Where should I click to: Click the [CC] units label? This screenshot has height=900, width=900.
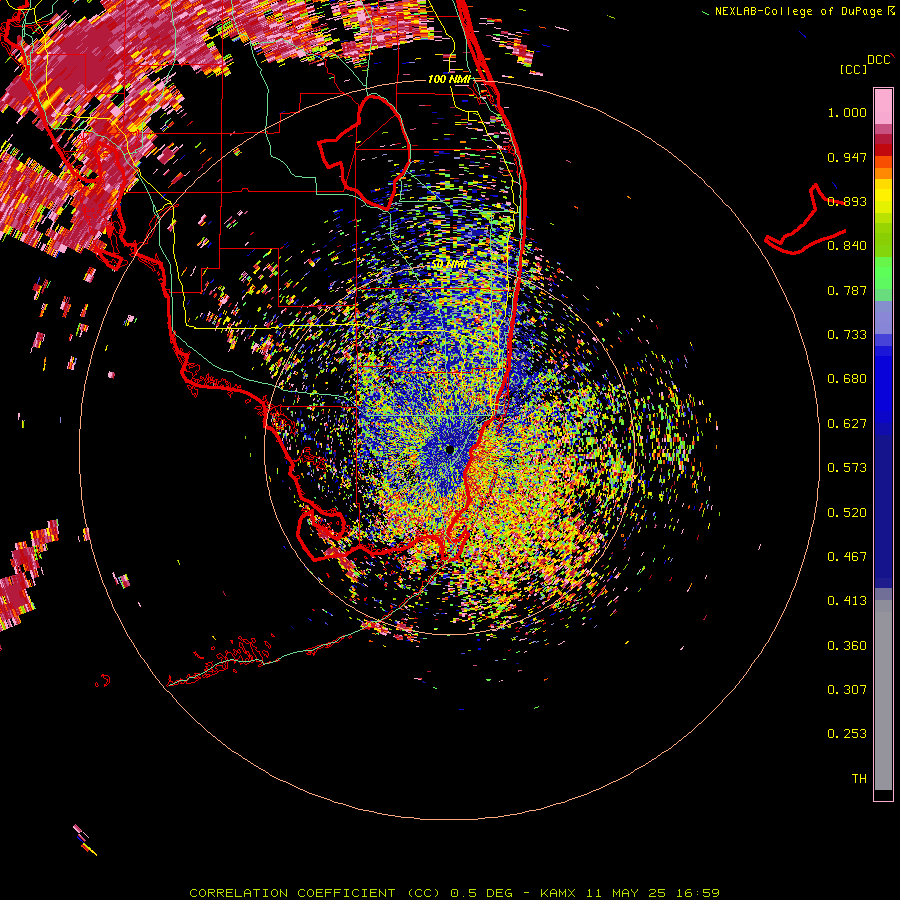(853, 69)
